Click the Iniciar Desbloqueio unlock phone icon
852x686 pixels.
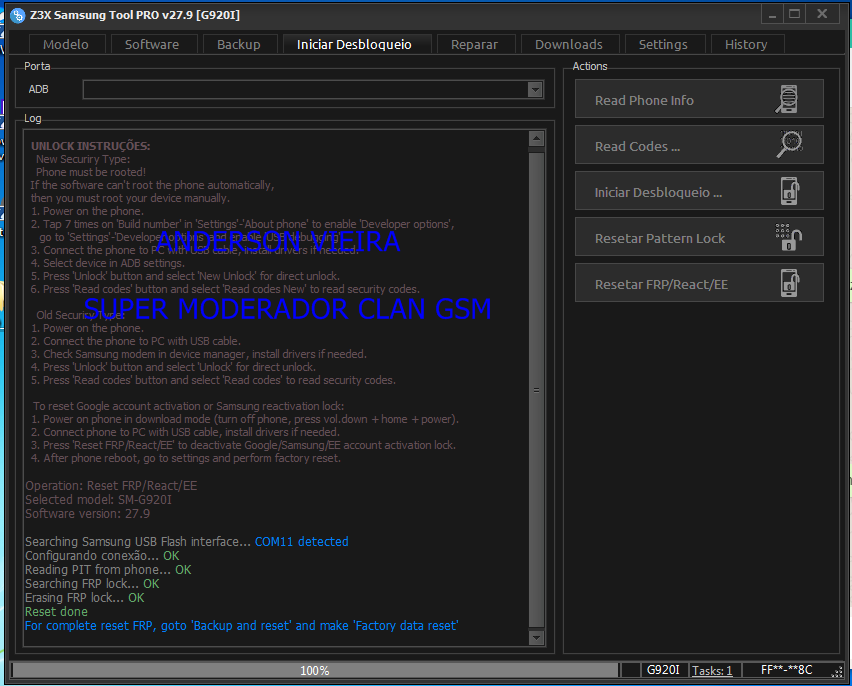point(790,191)
